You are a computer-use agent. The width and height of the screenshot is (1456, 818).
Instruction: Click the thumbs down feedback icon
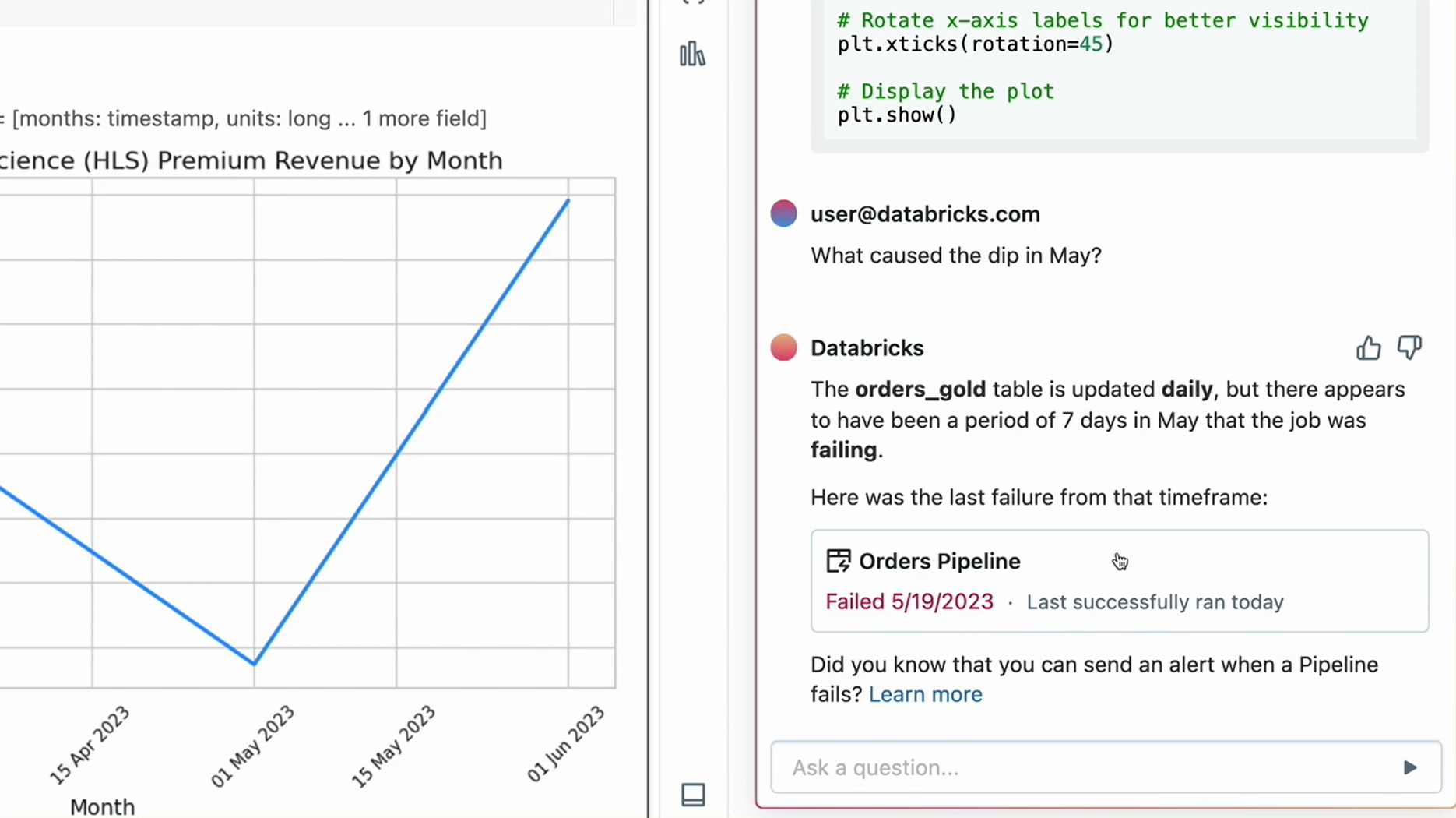pyautogui.click(x=1409, y=347)
